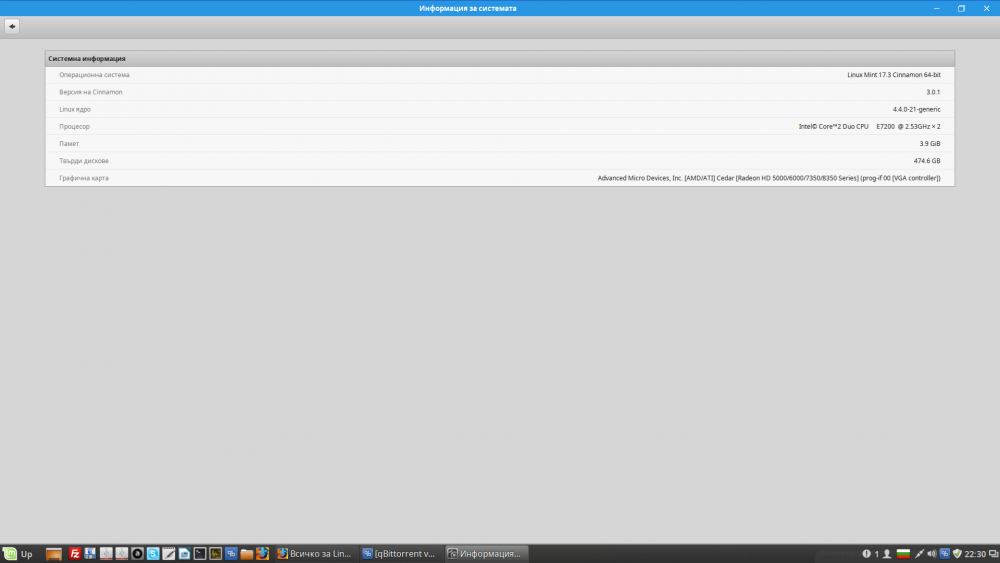Click the black round launcher icon
Screen dimensions: 1000x563
tap(137, 553)
